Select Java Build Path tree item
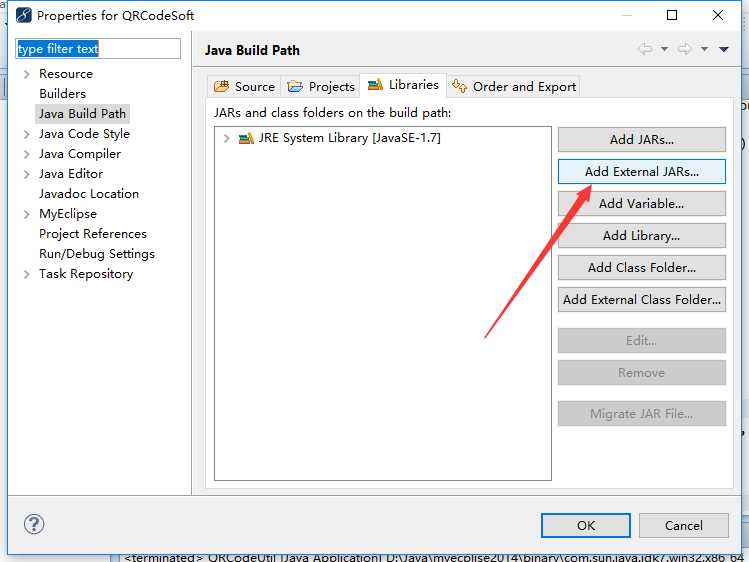The height and width of the screenshot is (562, 749). pyautogui.click(x=83, y=114)
